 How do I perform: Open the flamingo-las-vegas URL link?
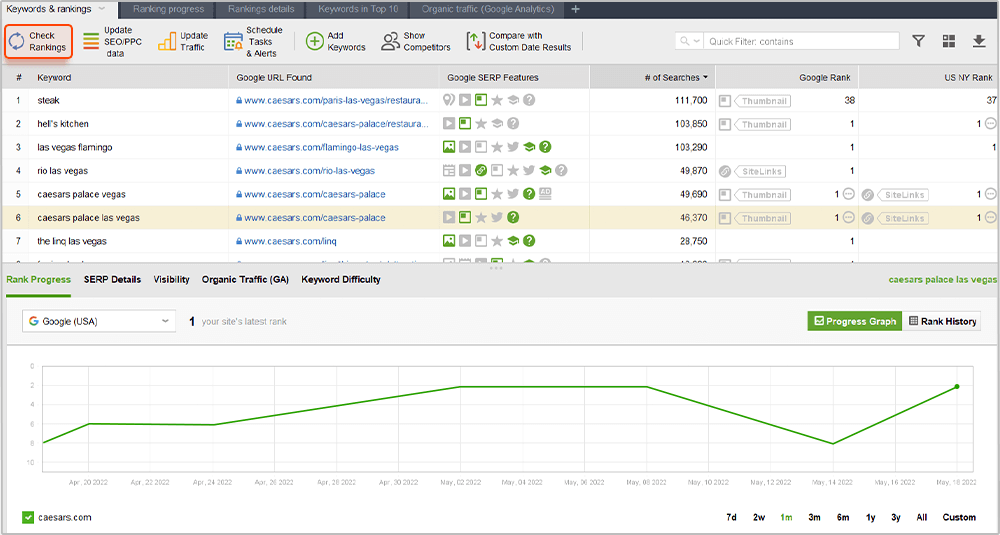(321, 147)
